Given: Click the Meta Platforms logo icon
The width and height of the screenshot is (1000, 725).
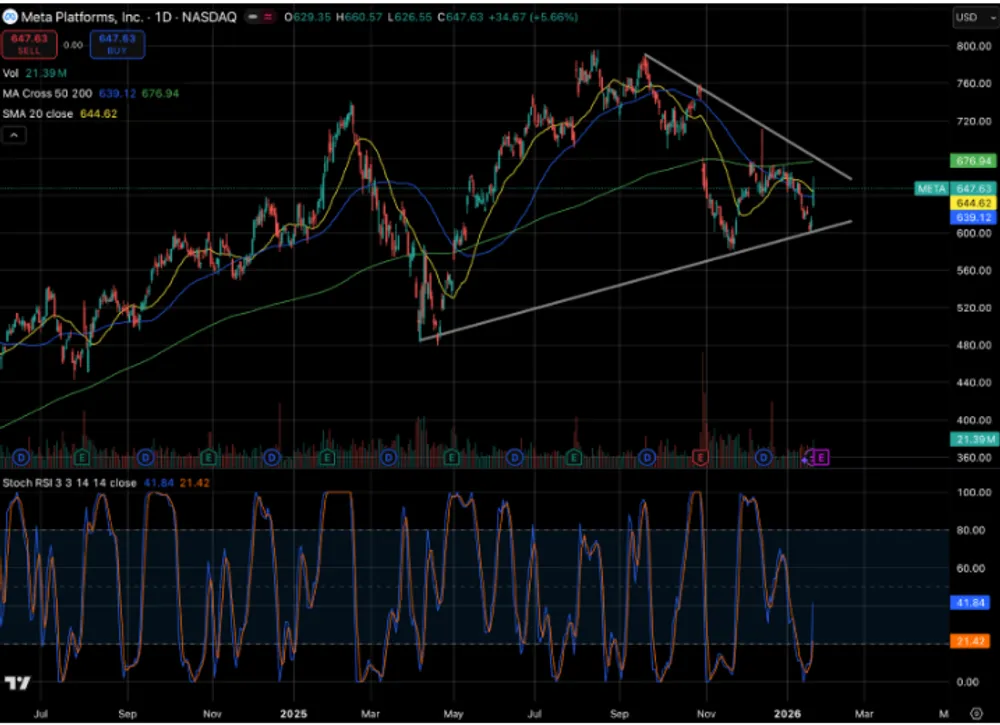Looking at the screenshot, I should (11, 17).
